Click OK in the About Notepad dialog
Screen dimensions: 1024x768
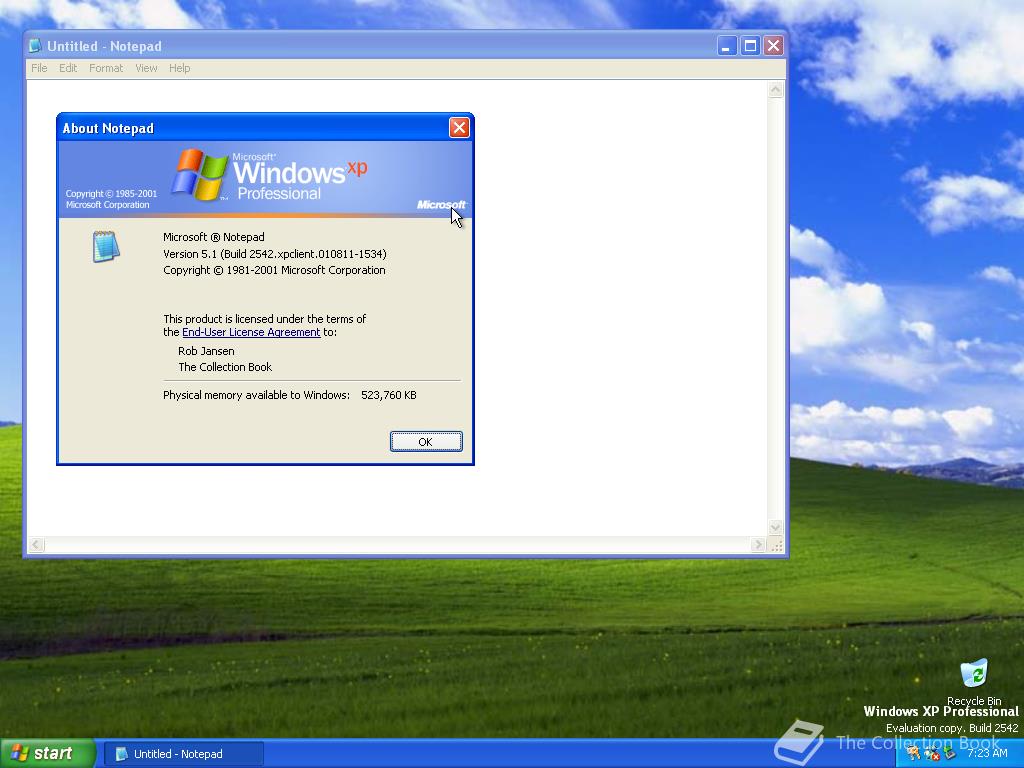coord(426,441)
